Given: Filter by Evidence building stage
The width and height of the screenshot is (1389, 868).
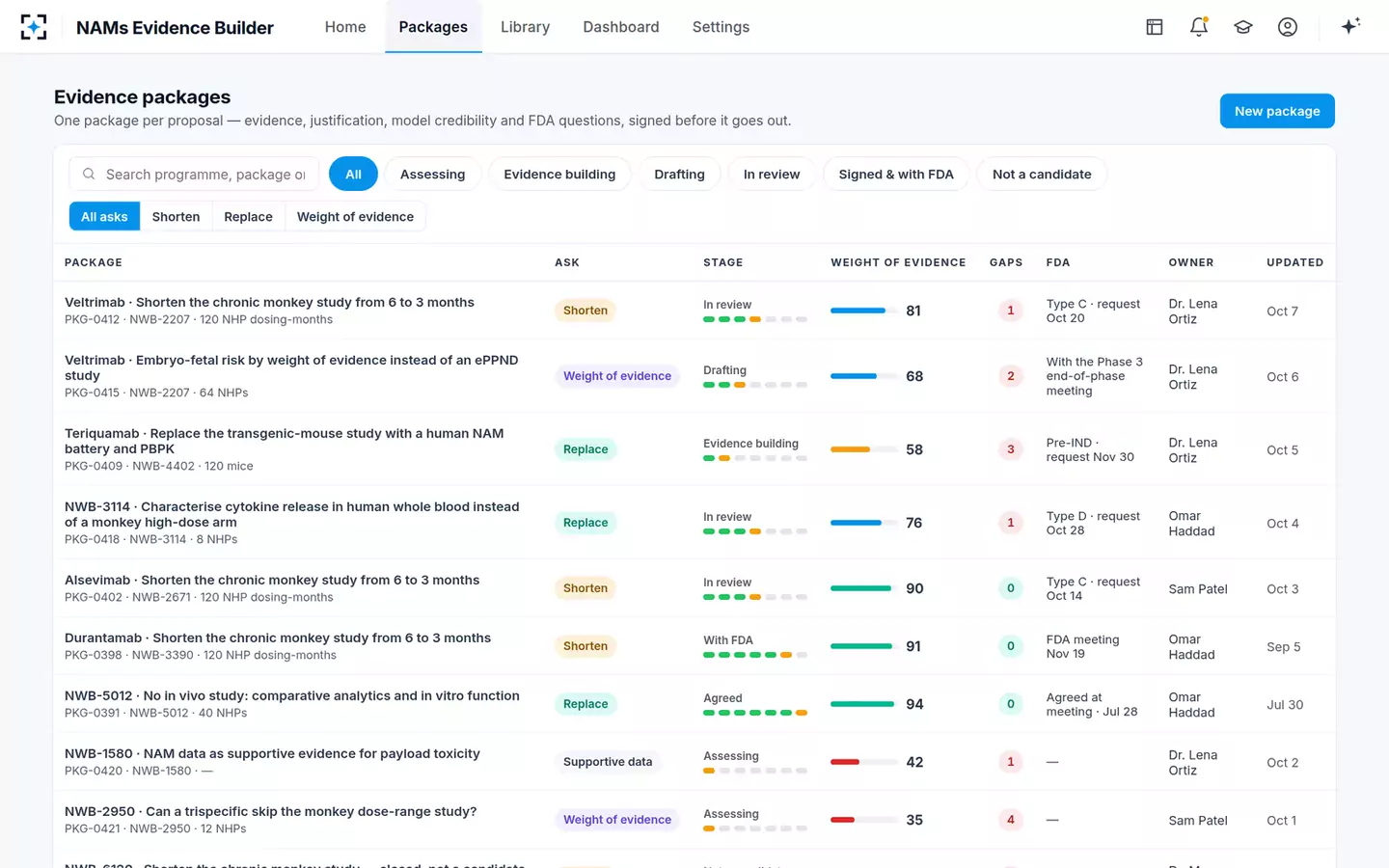Looking at the screenshot, I should (x=559, y=175).
